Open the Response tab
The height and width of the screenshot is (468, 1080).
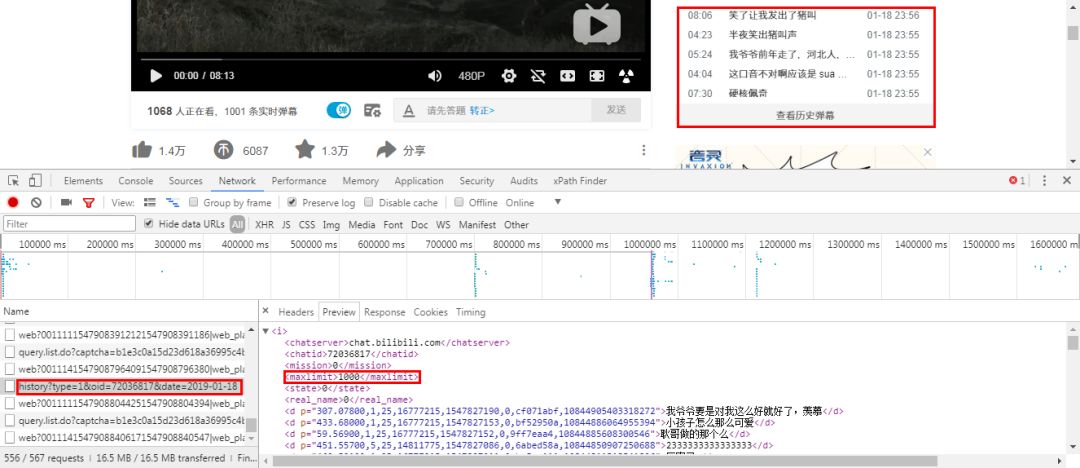384,312
